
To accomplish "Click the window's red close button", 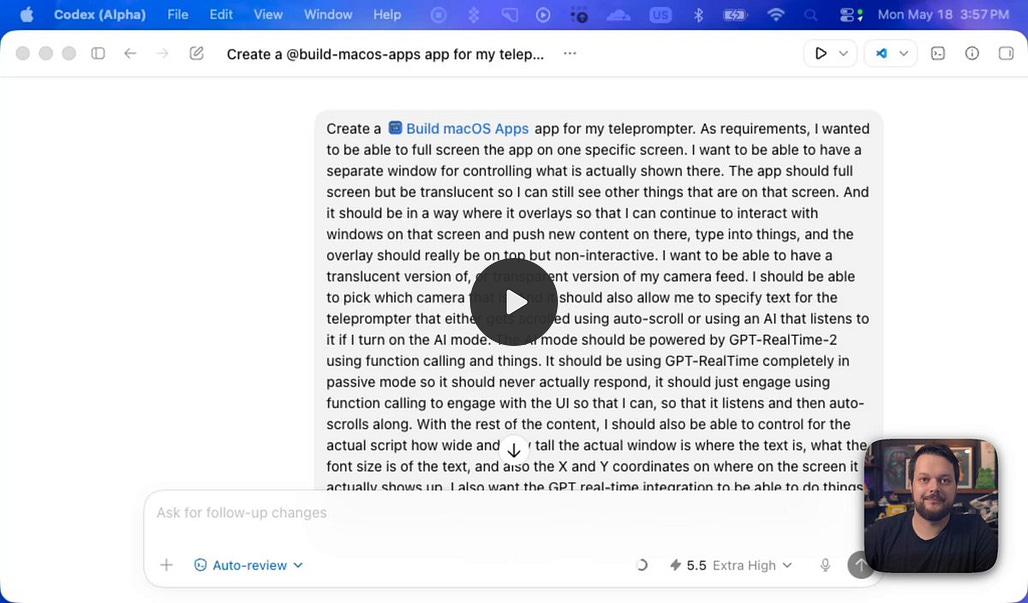I will click(23, 54).
